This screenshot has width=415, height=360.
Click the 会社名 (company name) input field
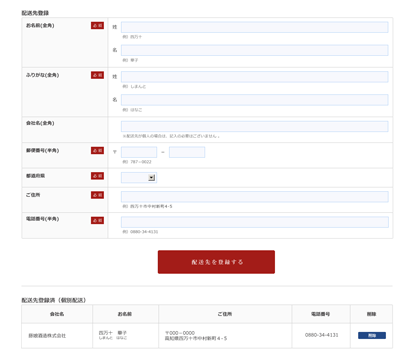click(x=255, y=126)
